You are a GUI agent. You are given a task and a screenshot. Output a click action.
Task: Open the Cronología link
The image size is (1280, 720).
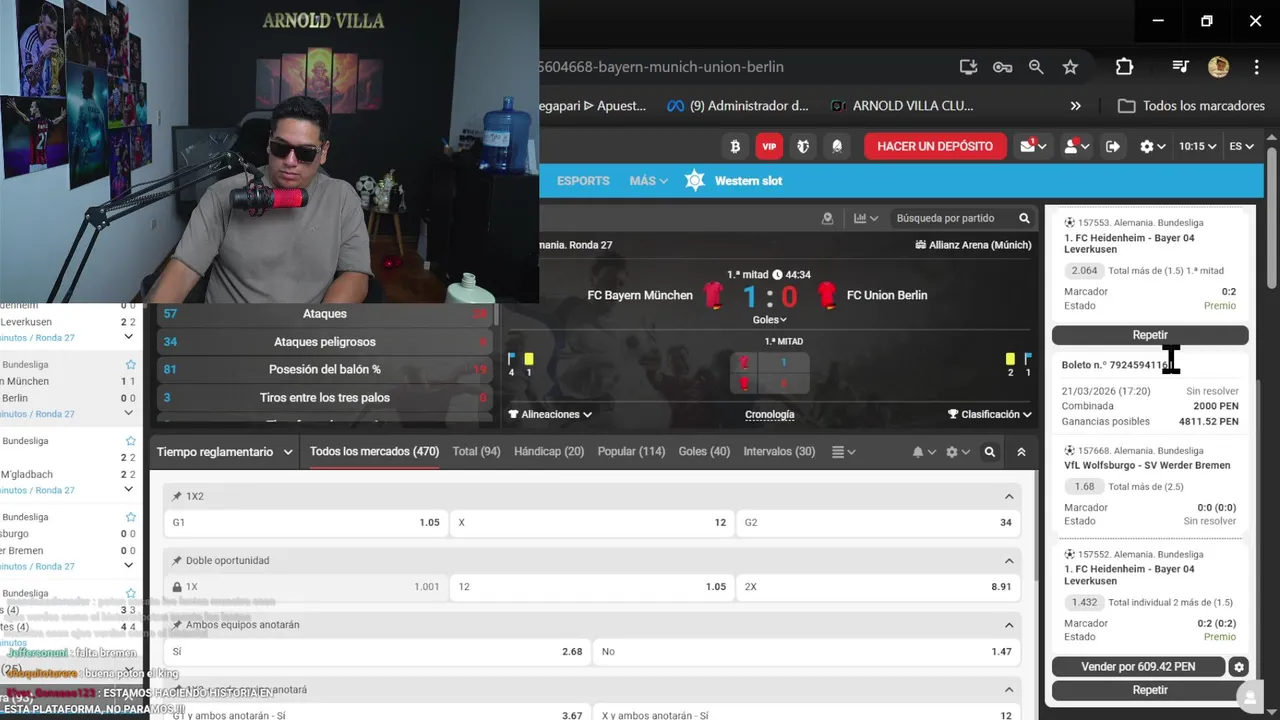770,414
